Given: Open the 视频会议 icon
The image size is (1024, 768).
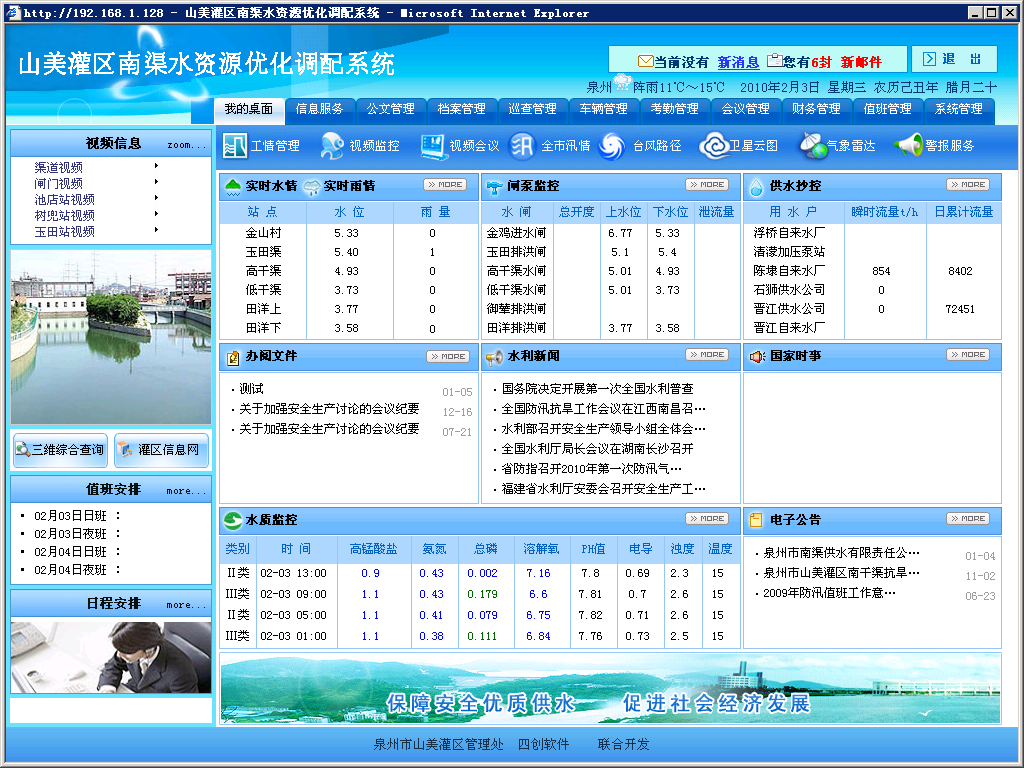Looking at the screenshot, I should click(x=433, y=146).
